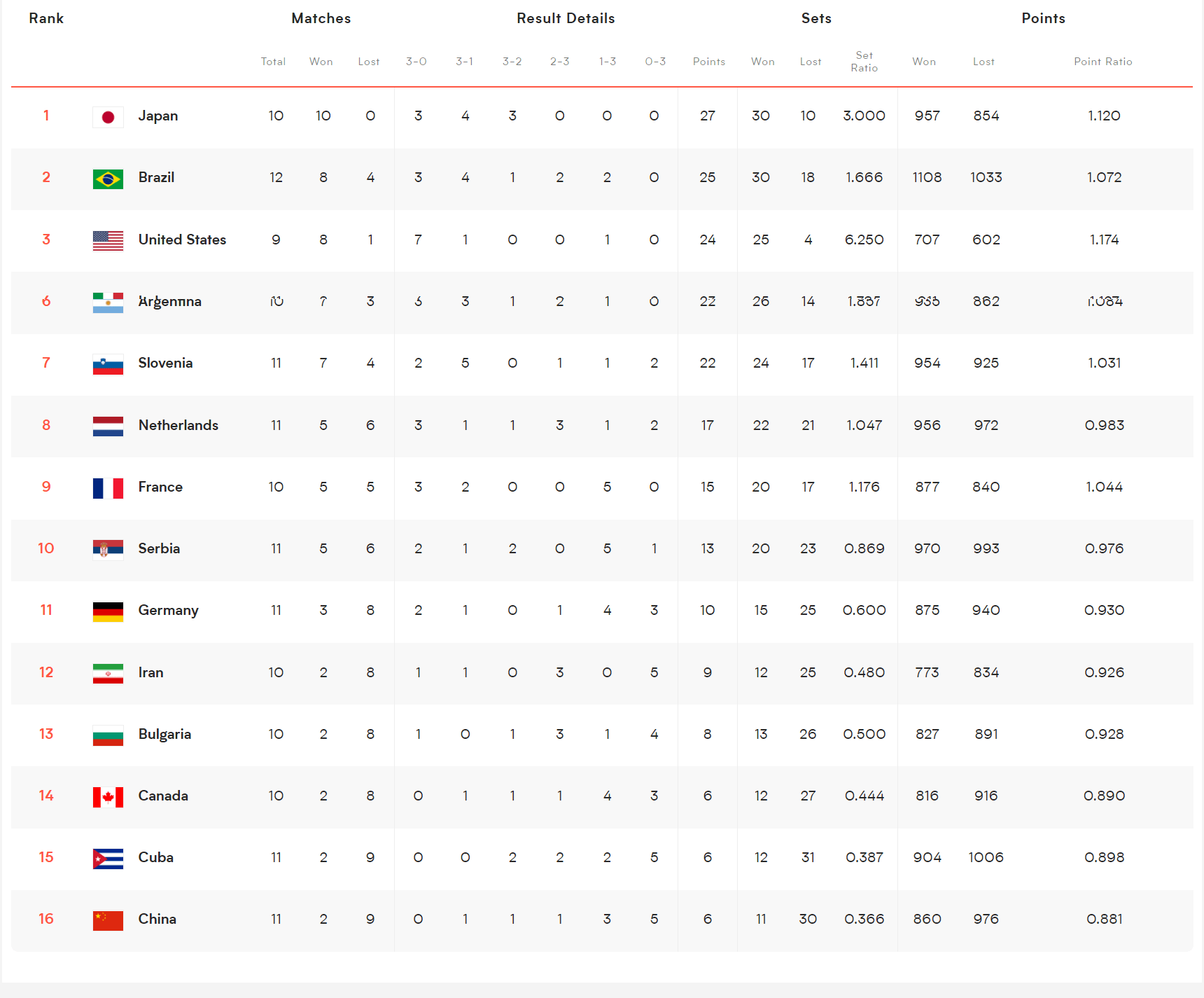The image size is (1204, 998).
Task: Click the Argentina team name
Action: pyautogui.click(x=170, y=302)
